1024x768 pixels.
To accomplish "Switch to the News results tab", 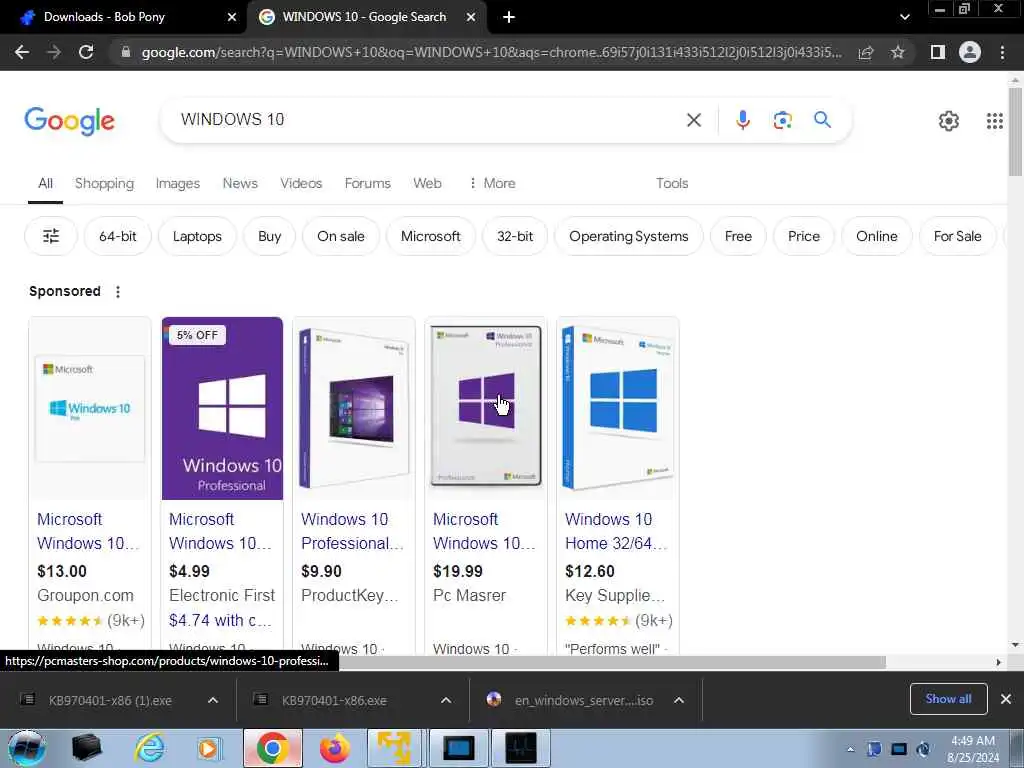I will (240, 184).
